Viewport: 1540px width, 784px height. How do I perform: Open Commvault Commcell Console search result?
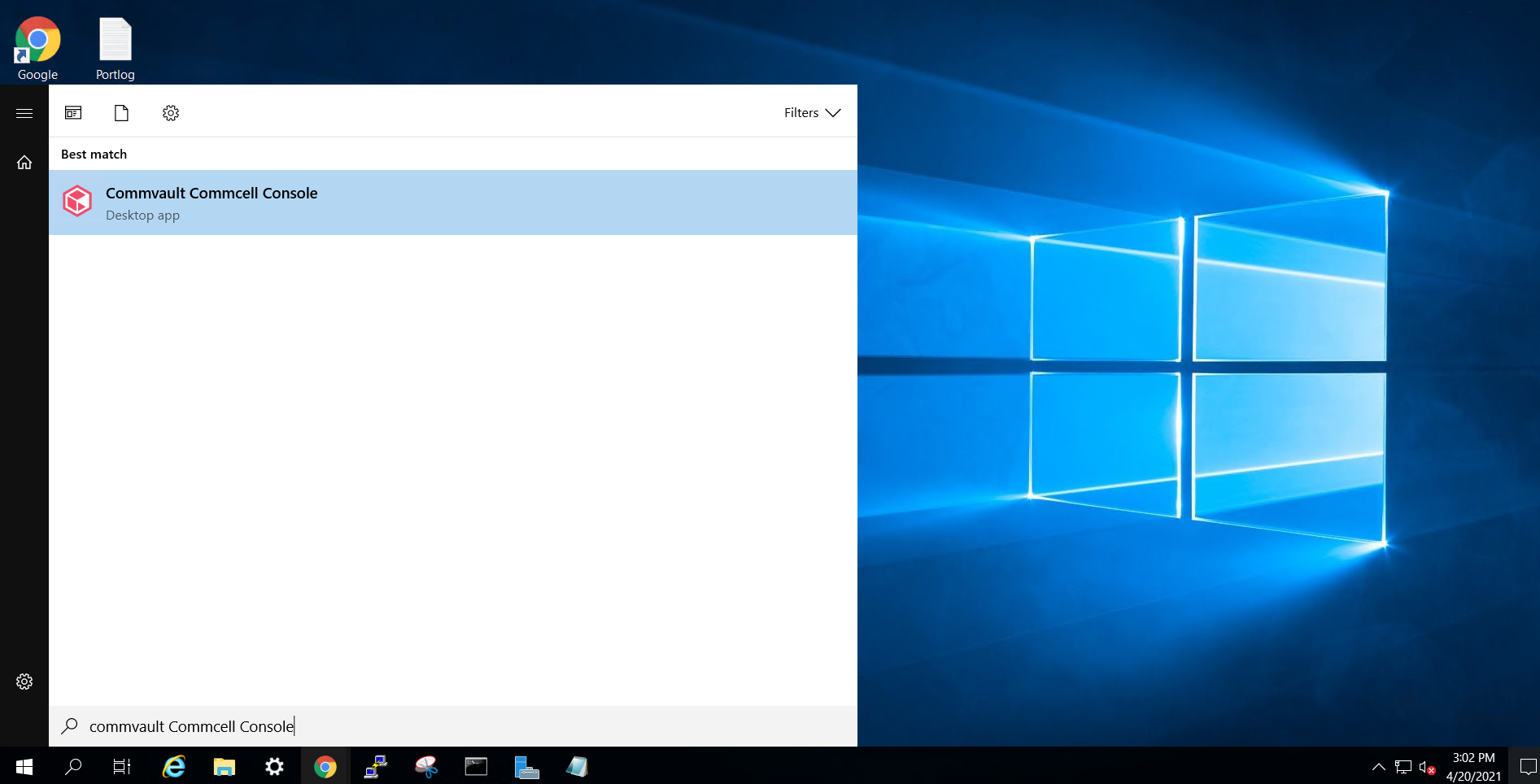pyautogui.click(x=452, y=203)
